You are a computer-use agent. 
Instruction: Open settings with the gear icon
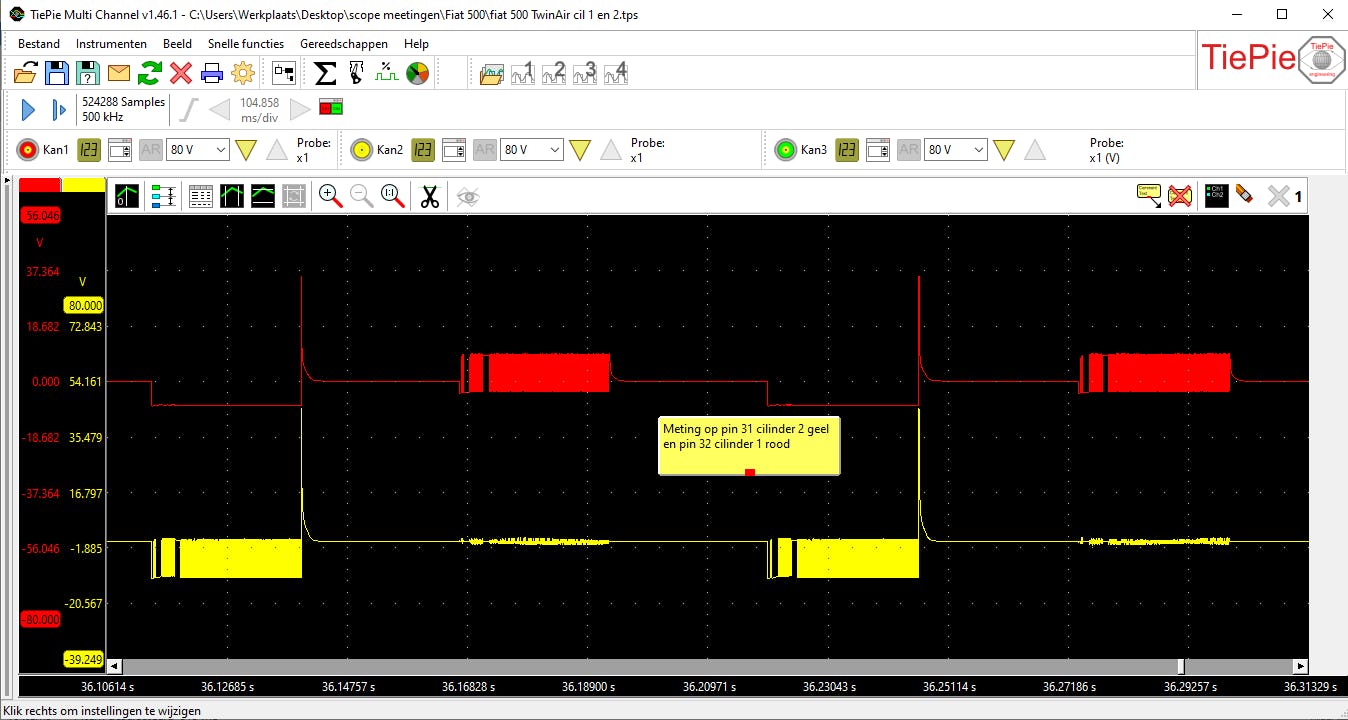(243, 73)
